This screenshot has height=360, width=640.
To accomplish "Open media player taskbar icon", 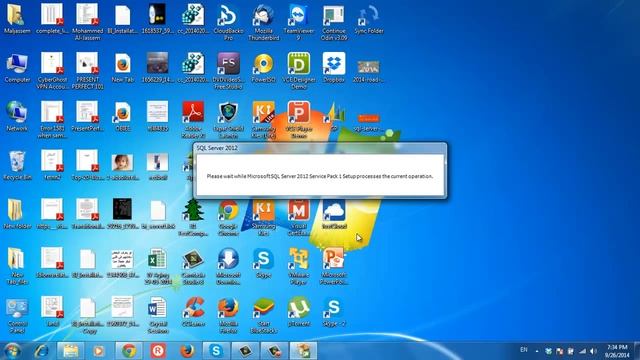I will (x=99, y=351).
